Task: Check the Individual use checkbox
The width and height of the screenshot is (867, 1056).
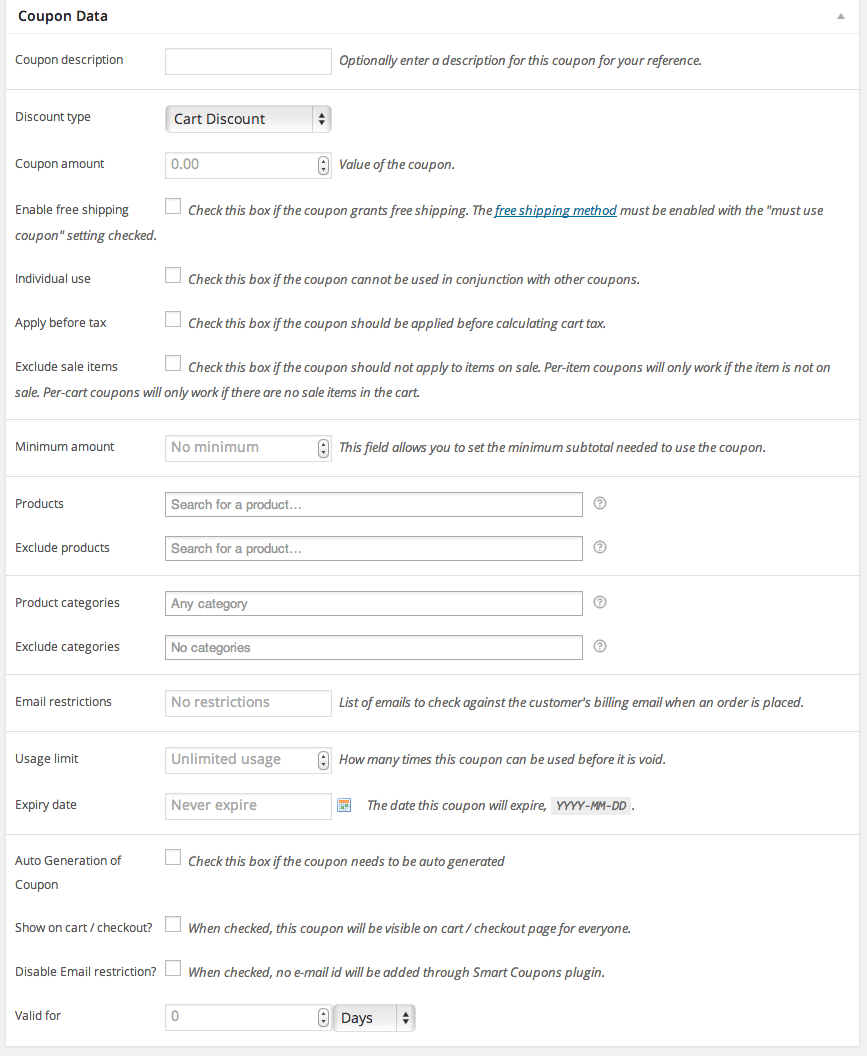Action: pyautogui.click(x=173, y=275)
